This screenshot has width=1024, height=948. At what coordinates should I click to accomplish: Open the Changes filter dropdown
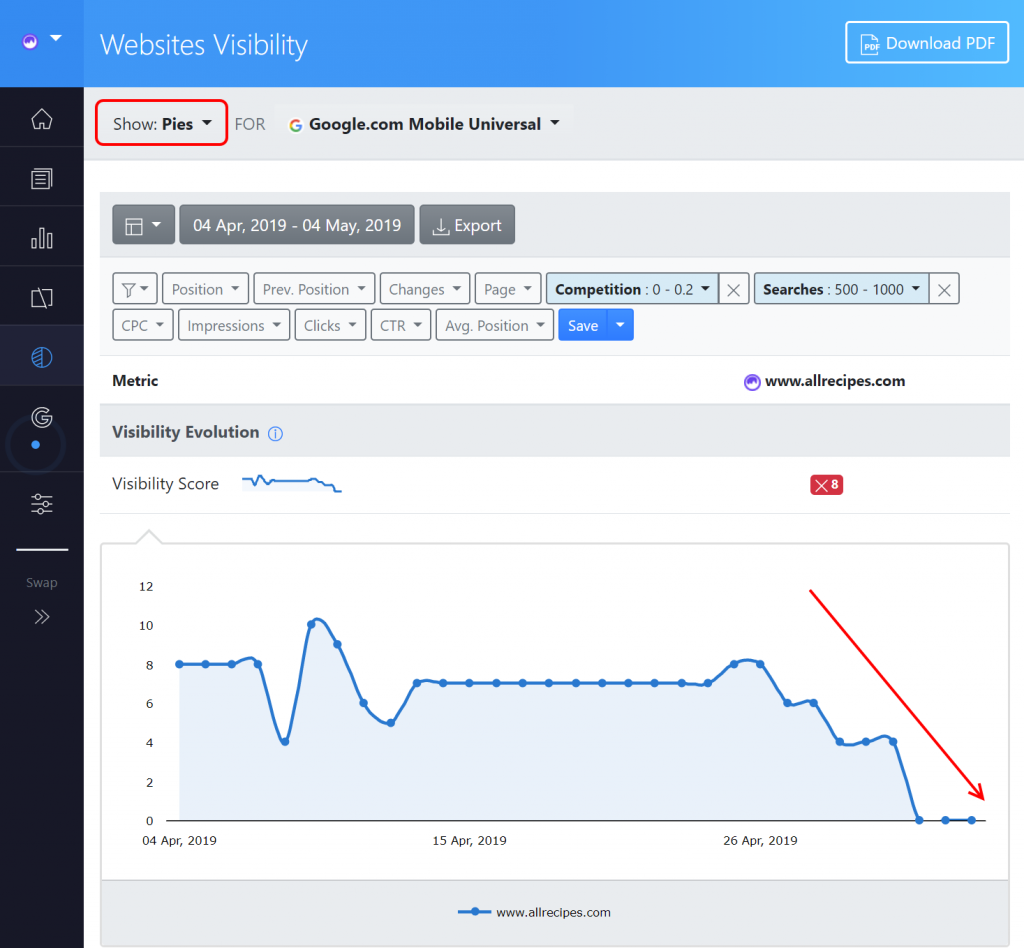(424, 289)
